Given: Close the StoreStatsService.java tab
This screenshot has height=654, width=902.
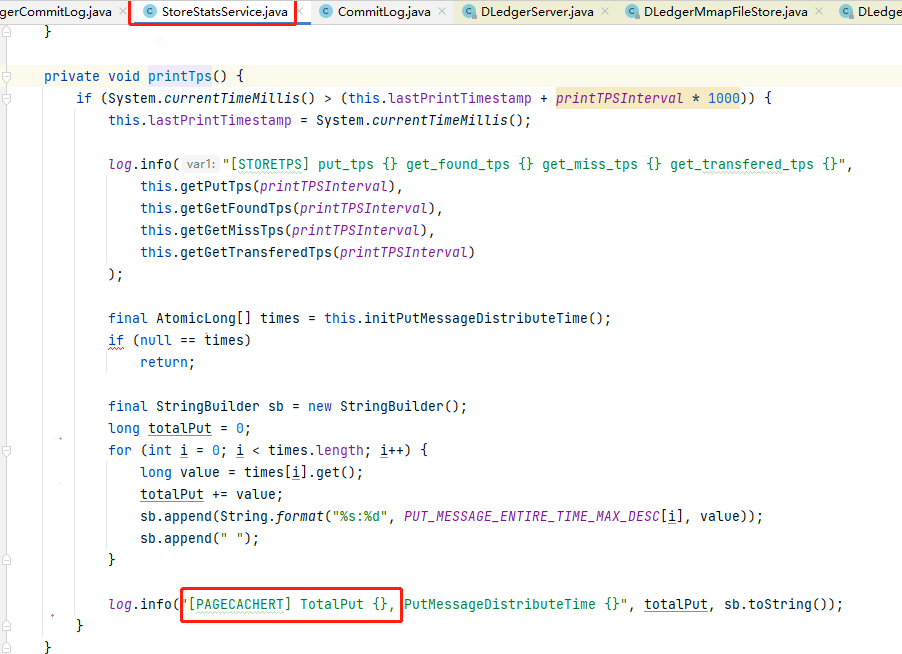Looking at the screenshot, I should point(300,12).
